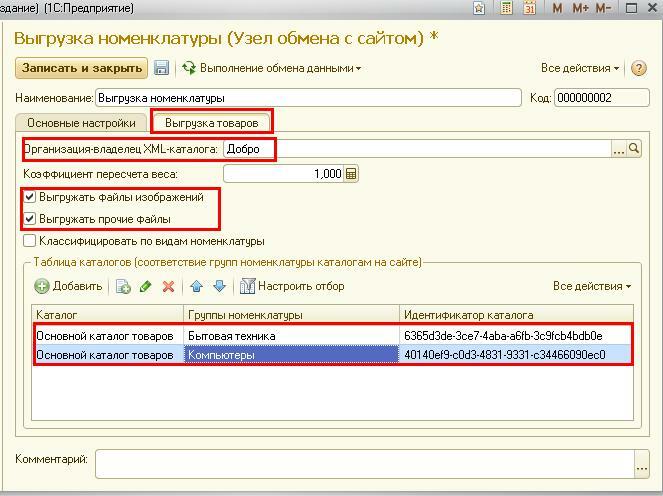The image size is (663, 496).
Task: Click the Коэффициент пересчета веса field
Action: [x=283, y=174]
